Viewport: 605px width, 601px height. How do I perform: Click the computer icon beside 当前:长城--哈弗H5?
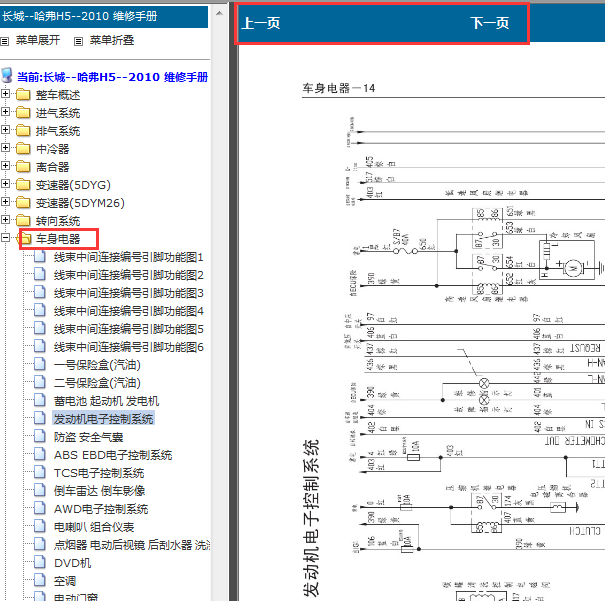[7, 76]
